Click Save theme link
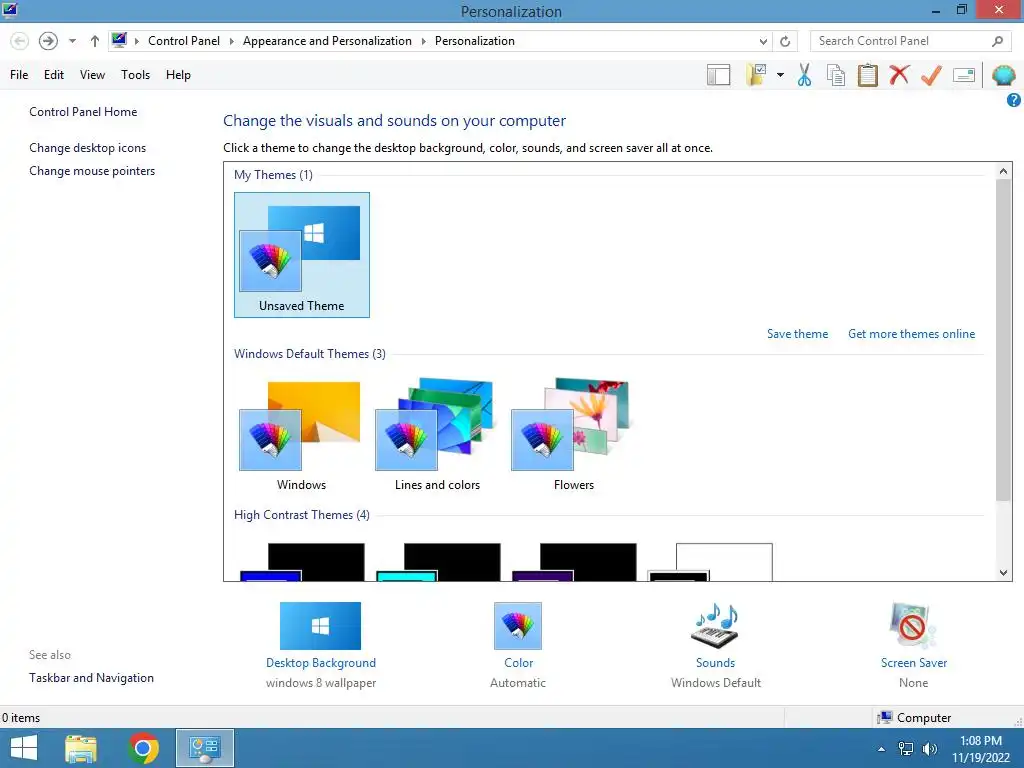The height and width of the screenshot is (768, 1024). (x=797, y=334)
